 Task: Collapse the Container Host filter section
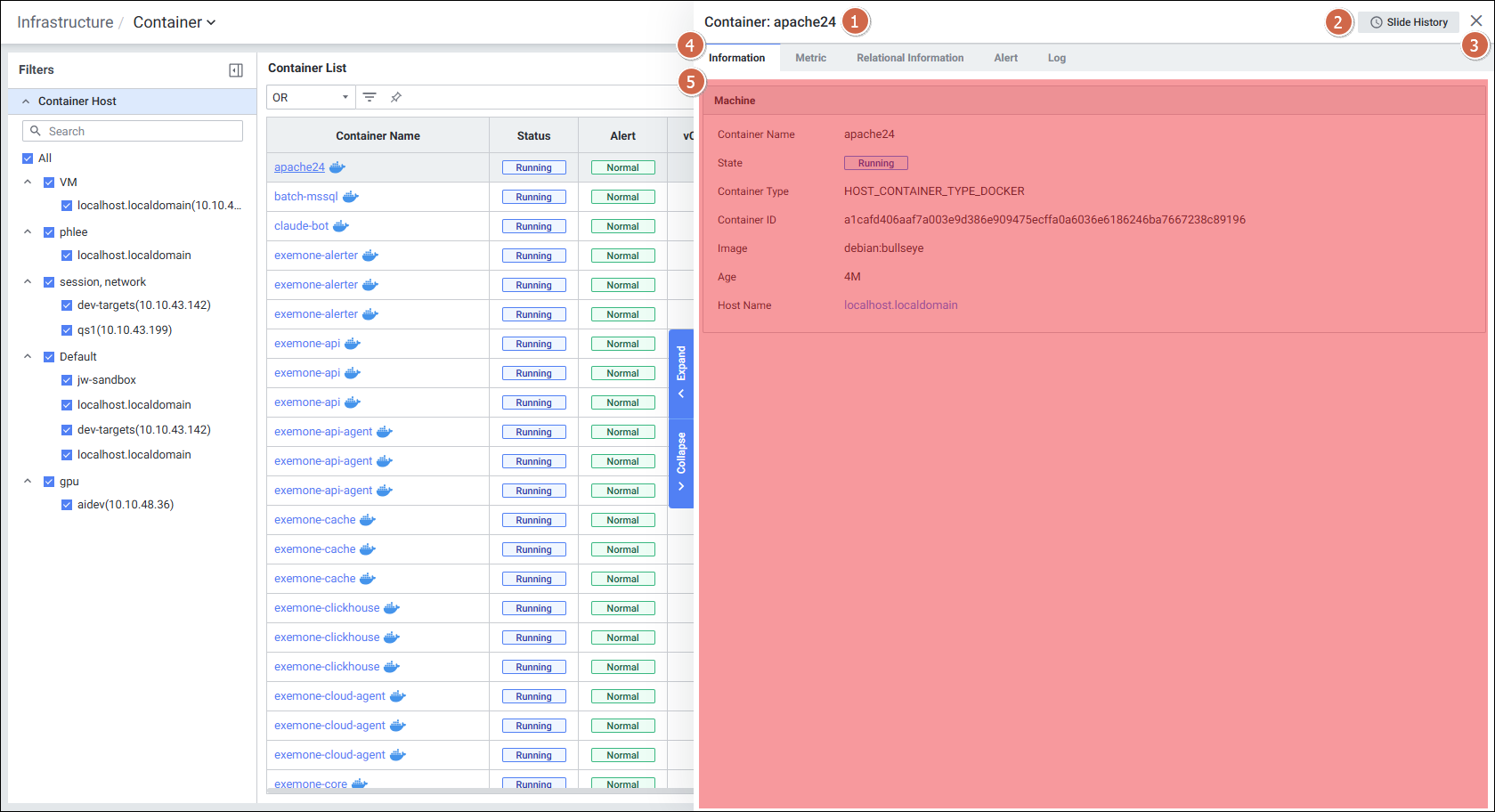click(x=26, y=101)
